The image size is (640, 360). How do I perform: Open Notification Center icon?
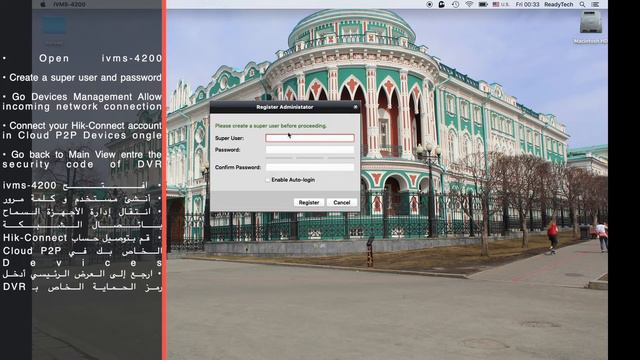[x=595, y=4]
